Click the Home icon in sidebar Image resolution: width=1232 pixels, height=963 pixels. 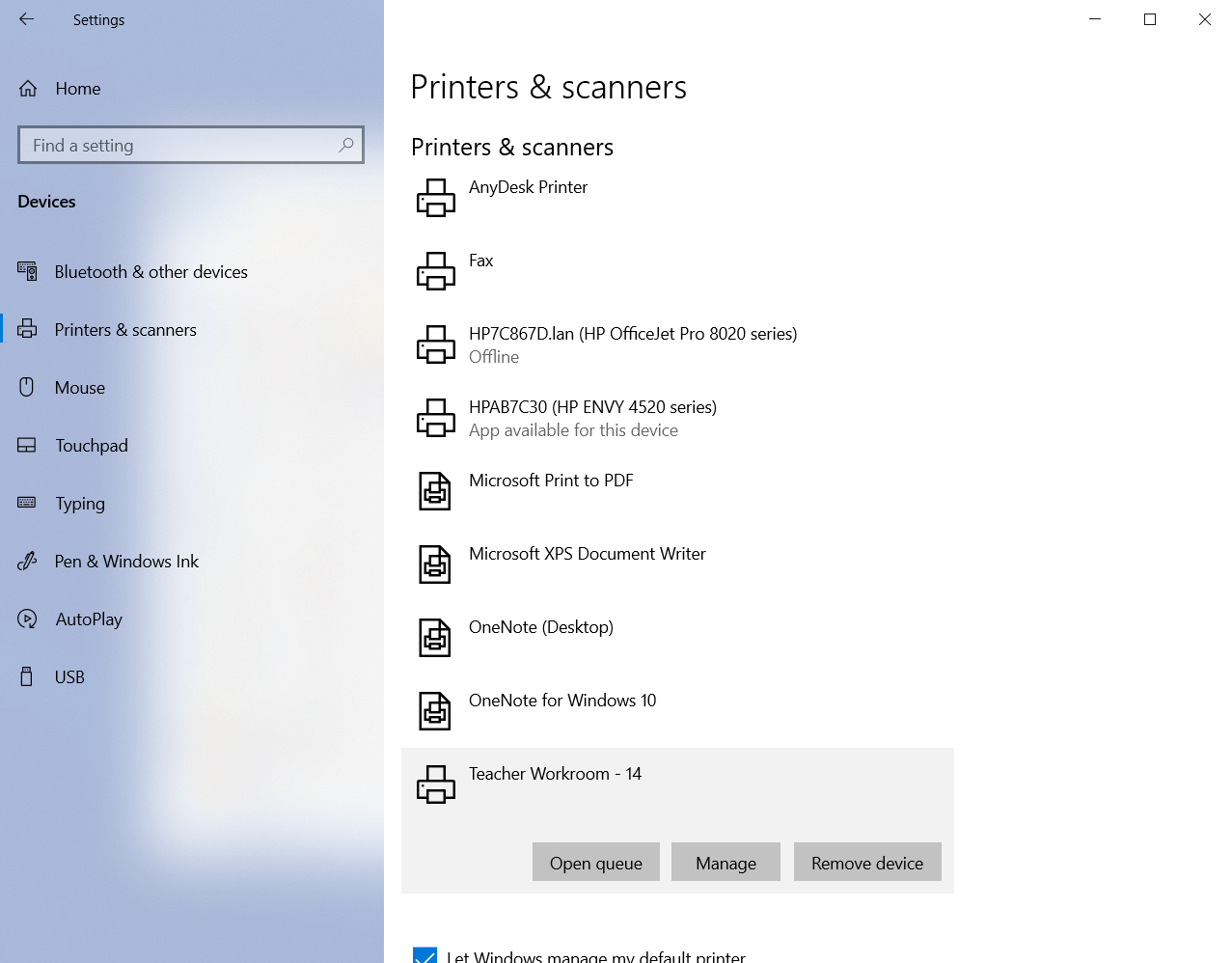pyautogui.click(x=28, y=89)
